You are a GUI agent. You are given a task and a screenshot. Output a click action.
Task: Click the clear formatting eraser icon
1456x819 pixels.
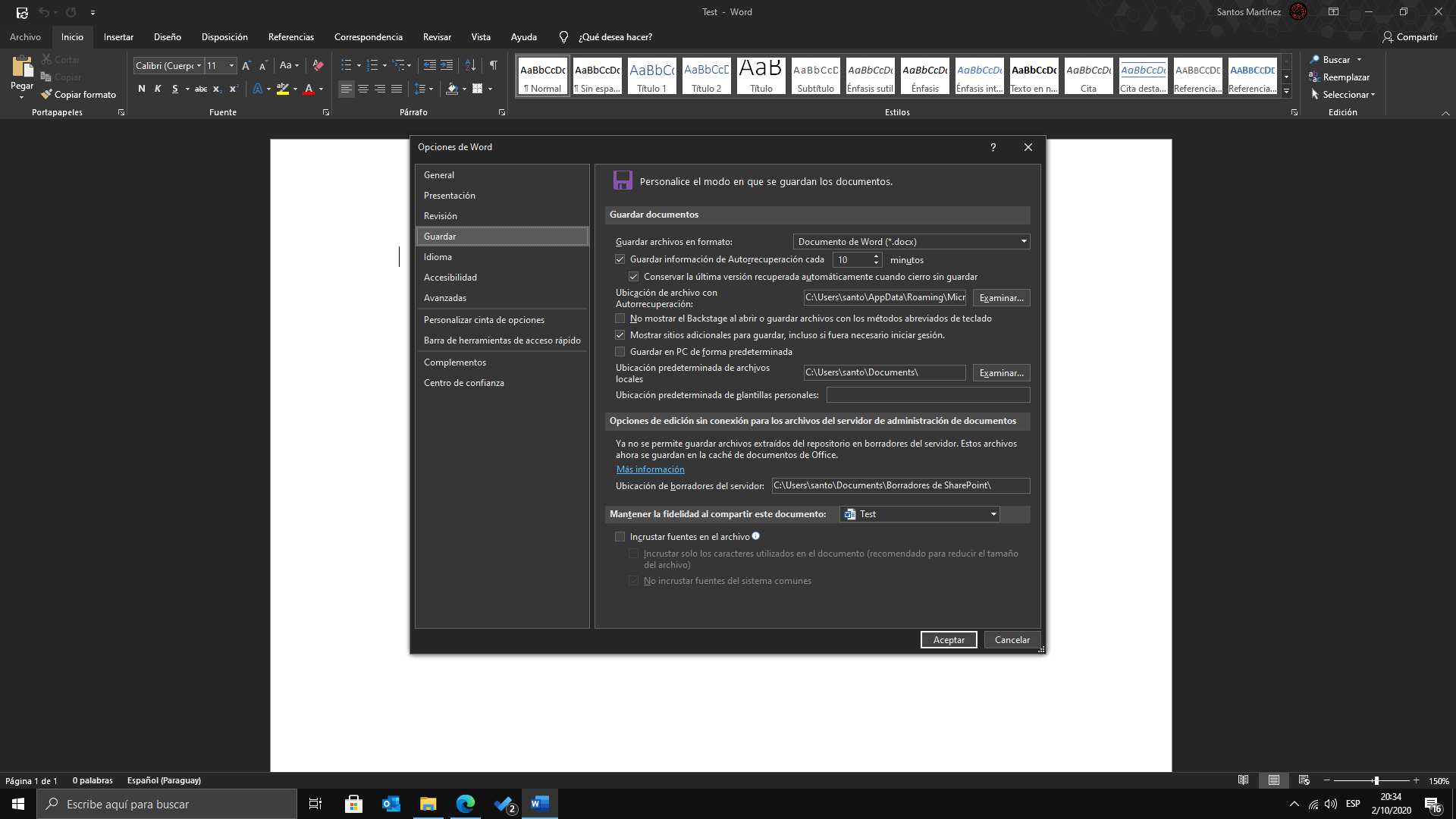point(318,65)
